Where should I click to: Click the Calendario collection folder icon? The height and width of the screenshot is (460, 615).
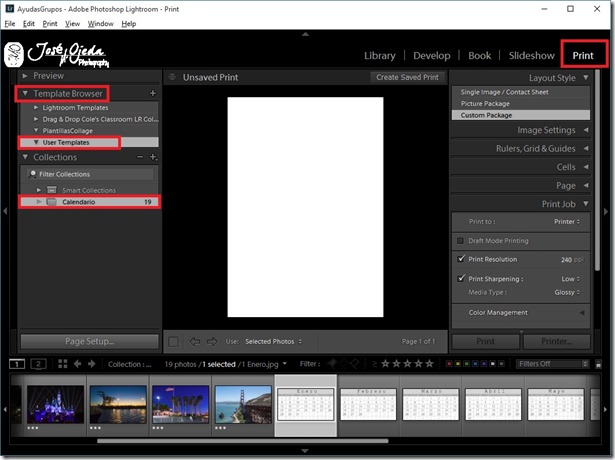click(x=51, y=202)
